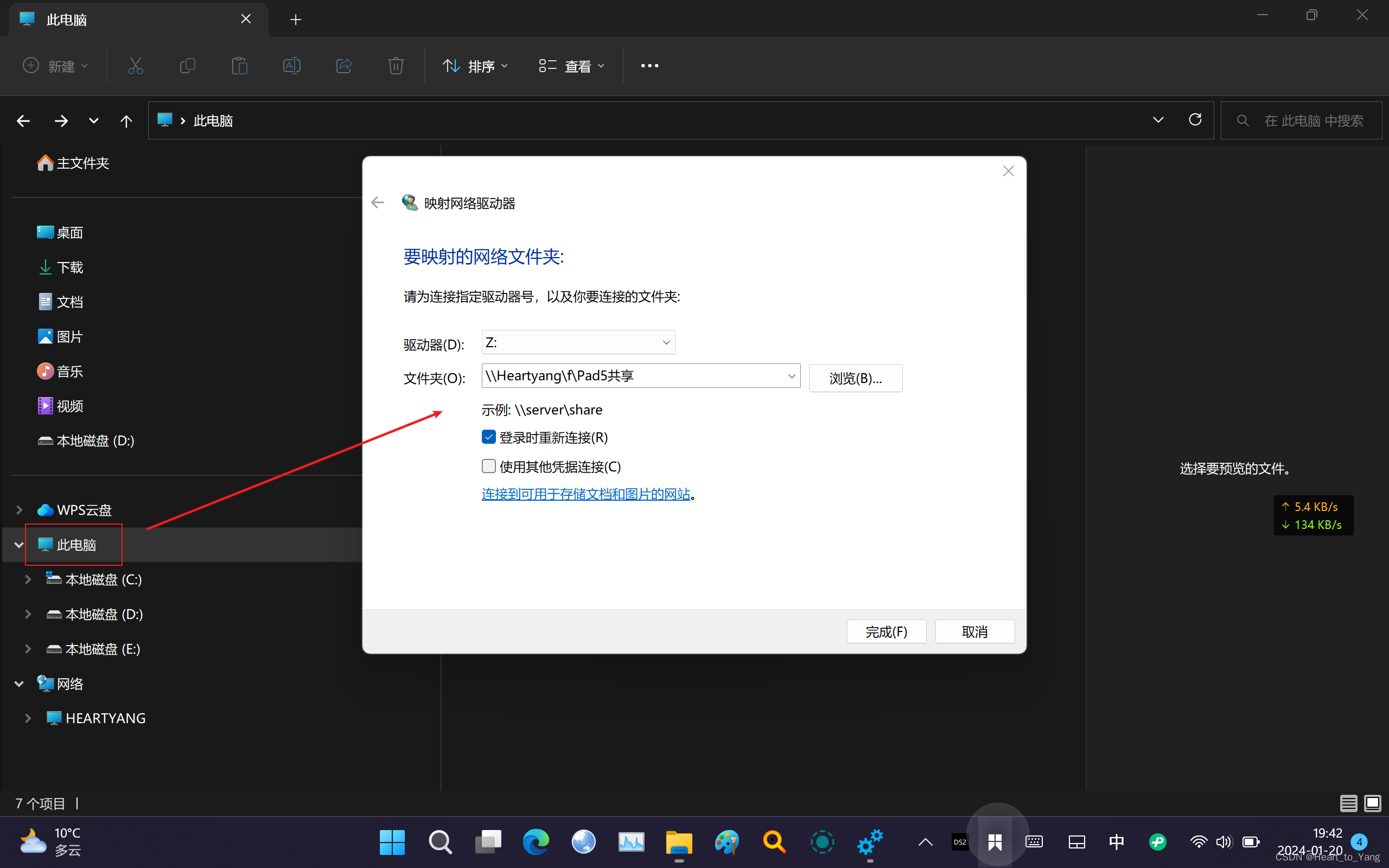1389x868 pixels.
Task: Click the Copy icon in toolbar
Action: (187, 66)
